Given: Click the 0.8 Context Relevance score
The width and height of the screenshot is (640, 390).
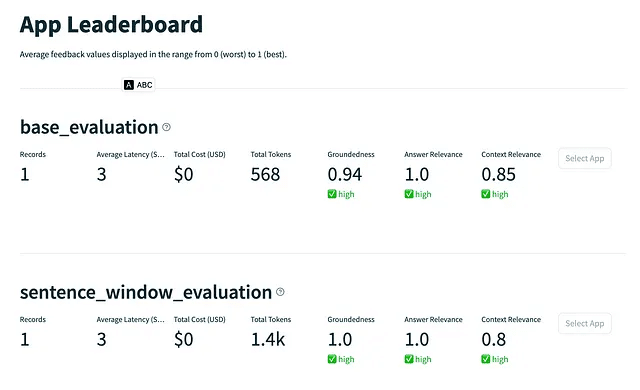Looking at the screenshot, I should pos(493,339).
